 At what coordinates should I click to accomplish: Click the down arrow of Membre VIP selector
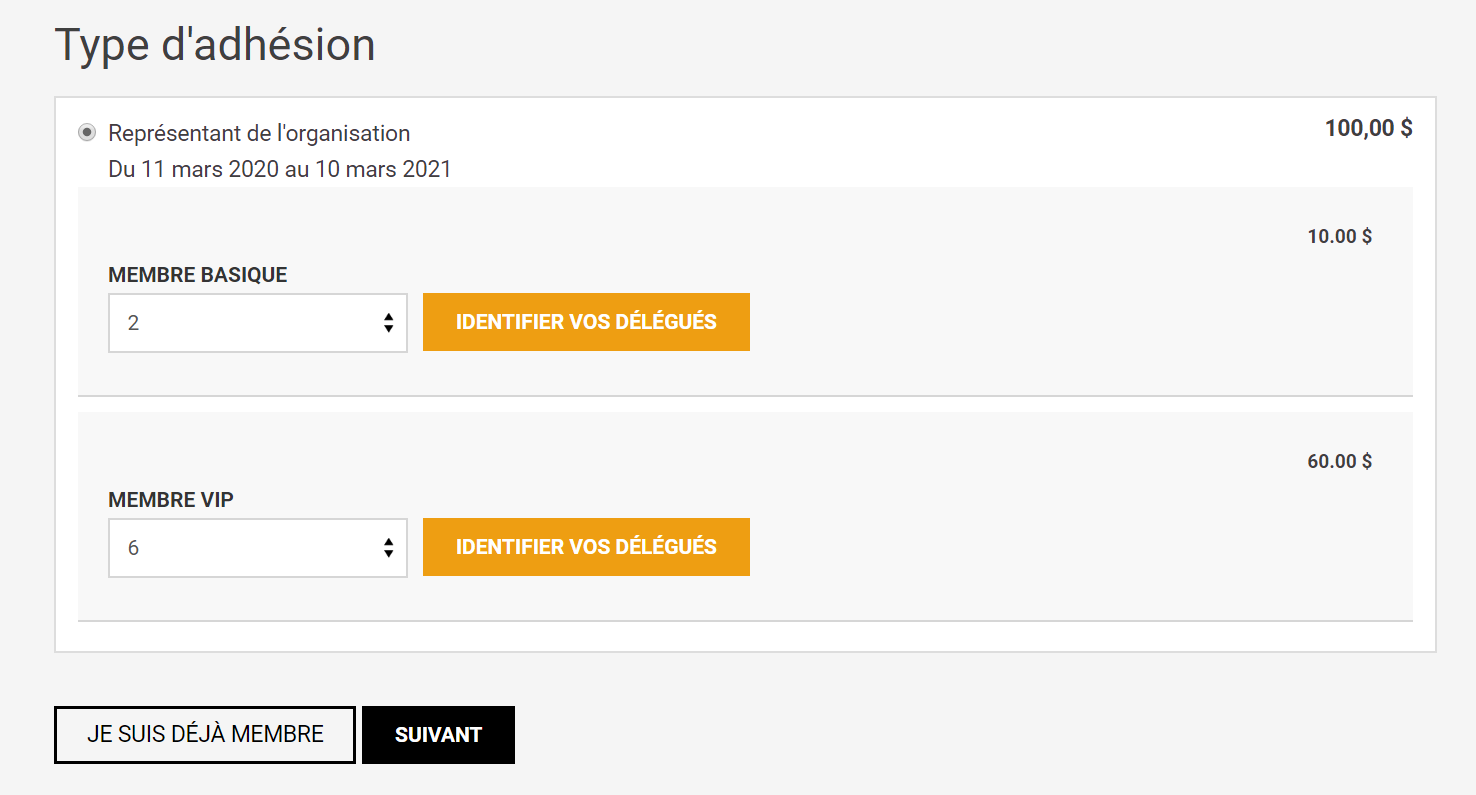[x=388, y=554]
